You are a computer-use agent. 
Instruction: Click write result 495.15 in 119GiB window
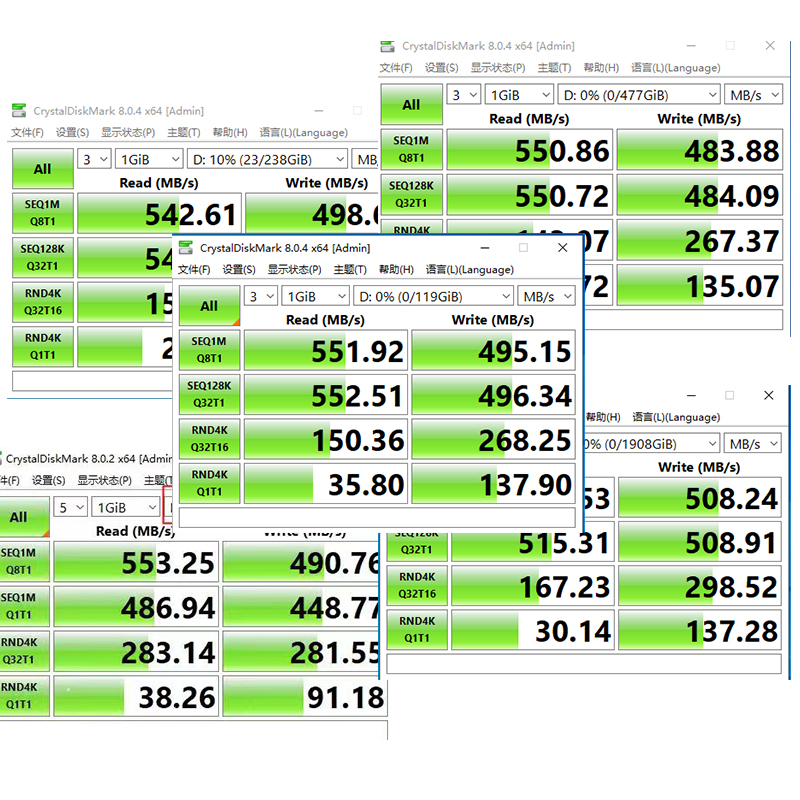point(493,351)
